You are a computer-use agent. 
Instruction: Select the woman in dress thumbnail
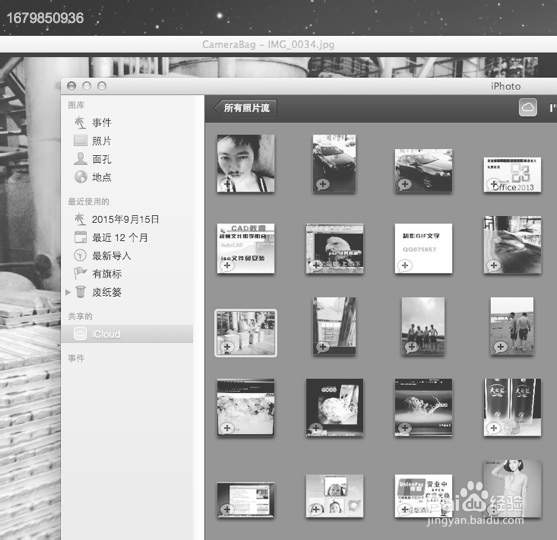click(x=512, y=489)
